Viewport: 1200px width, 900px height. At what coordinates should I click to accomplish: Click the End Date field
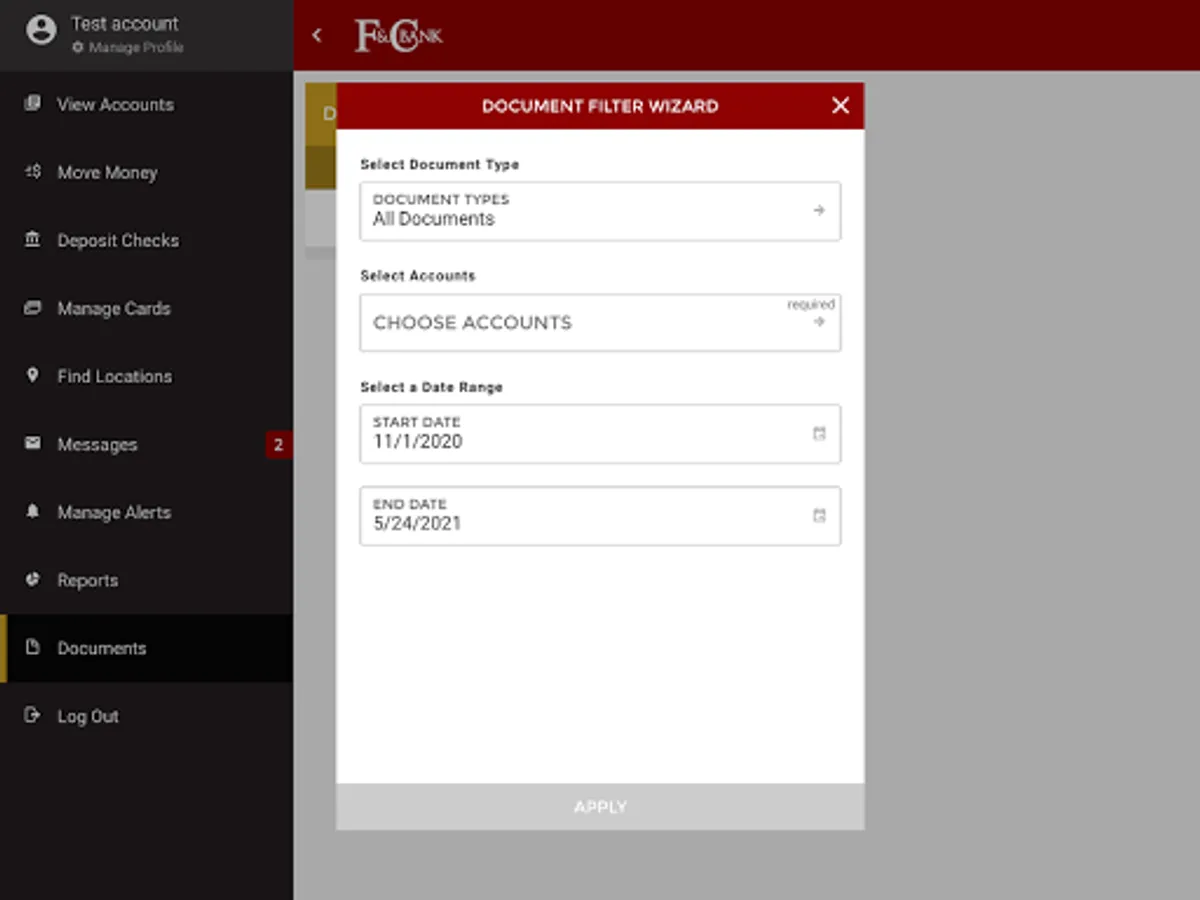click(600, 516)
